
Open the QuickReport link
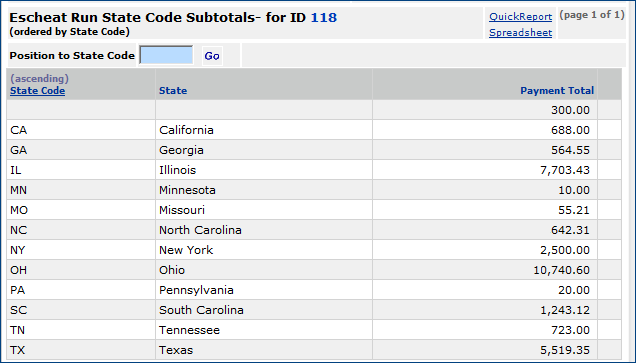pos(520,17)
